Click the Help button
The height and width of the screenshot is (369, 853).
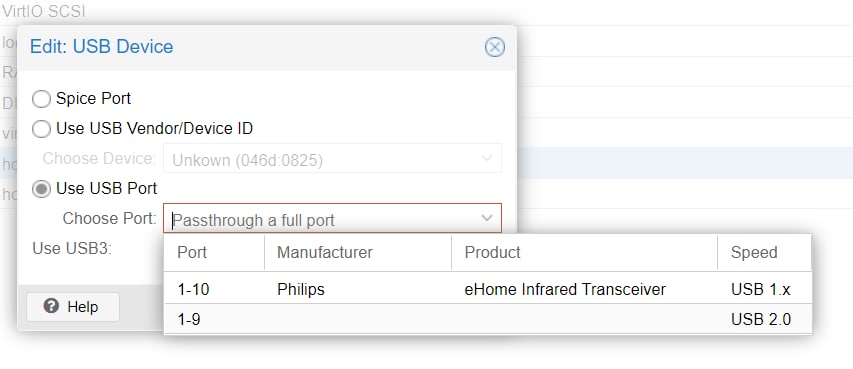tap(73, 306)
